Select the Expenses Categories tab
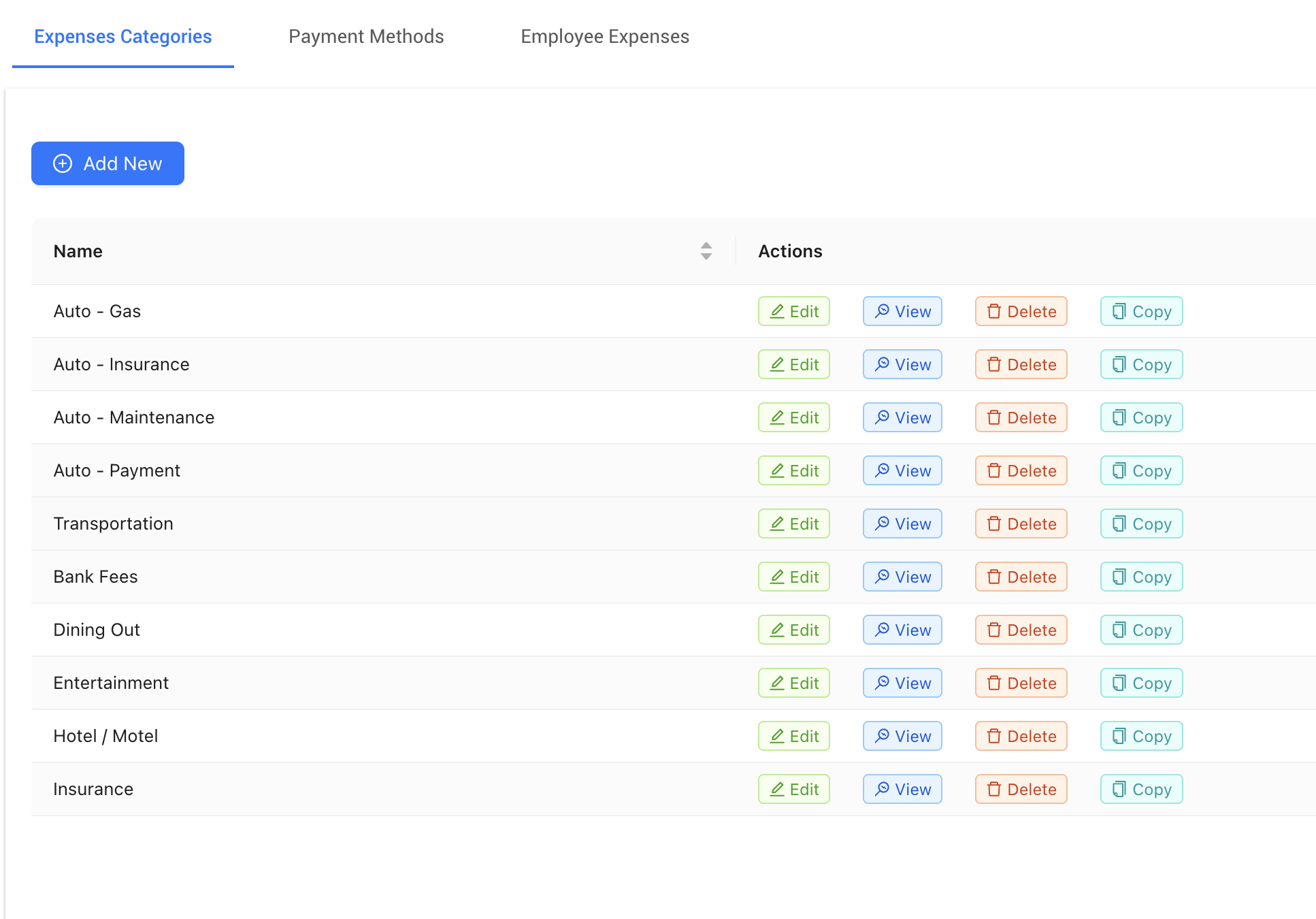This screenshot has height=919, width=1316. 123,37
